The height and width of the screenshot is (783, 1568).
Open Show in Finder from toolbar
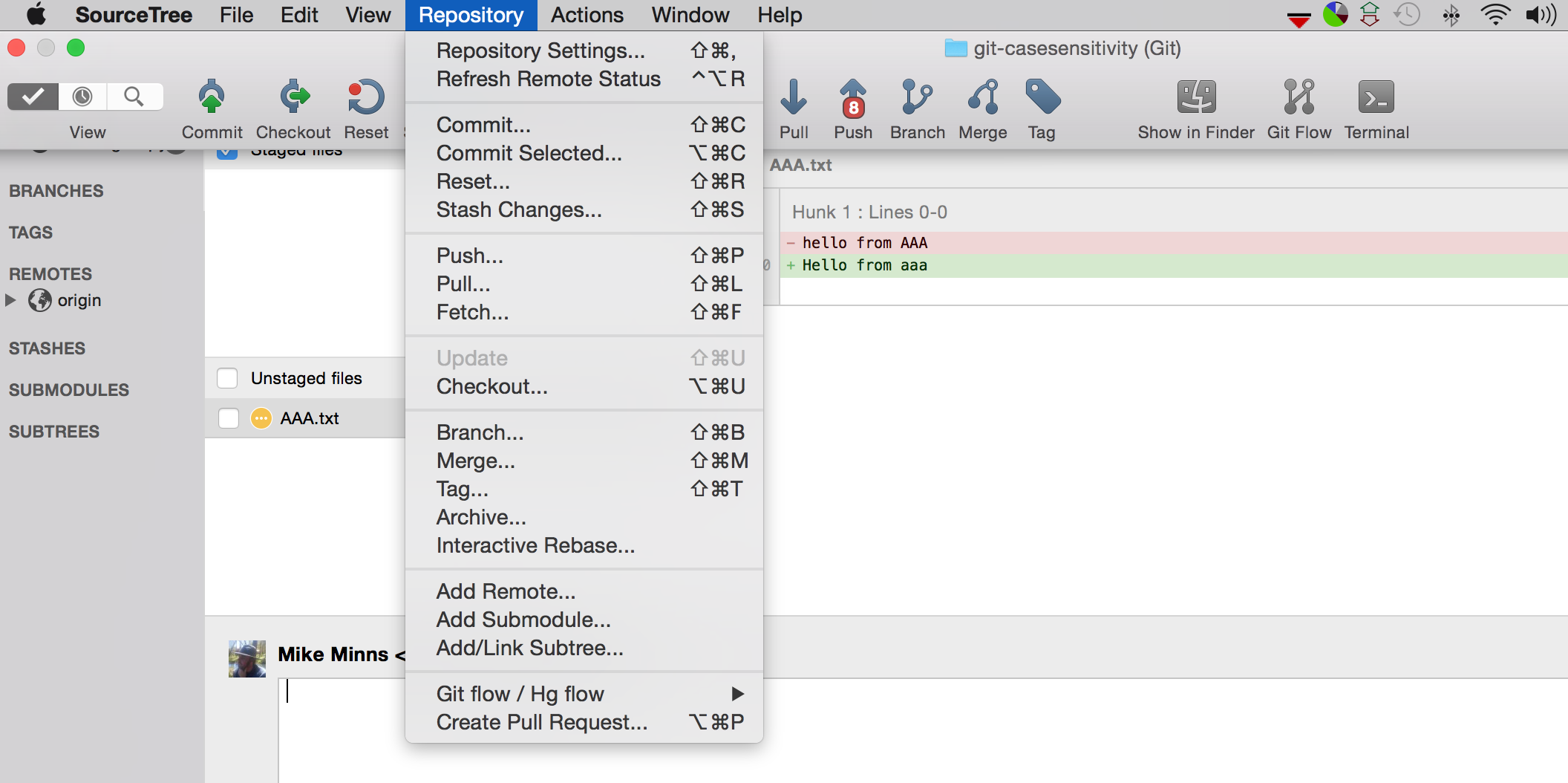pyautogui.click(x=1196, y=97)
